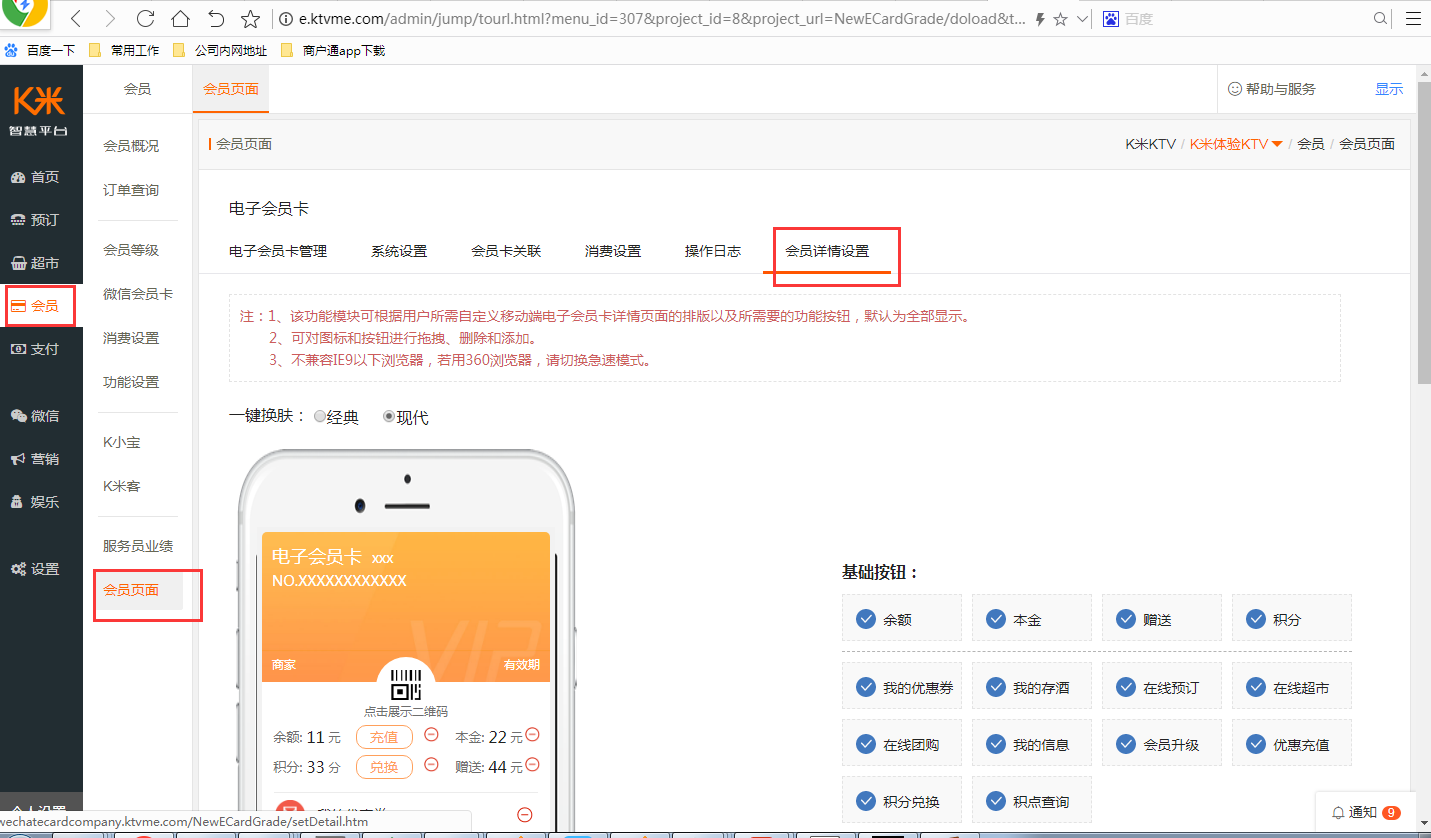Bookmark page with star icon left of URL
Viewport: 1431px width, 838px height.
251,19
